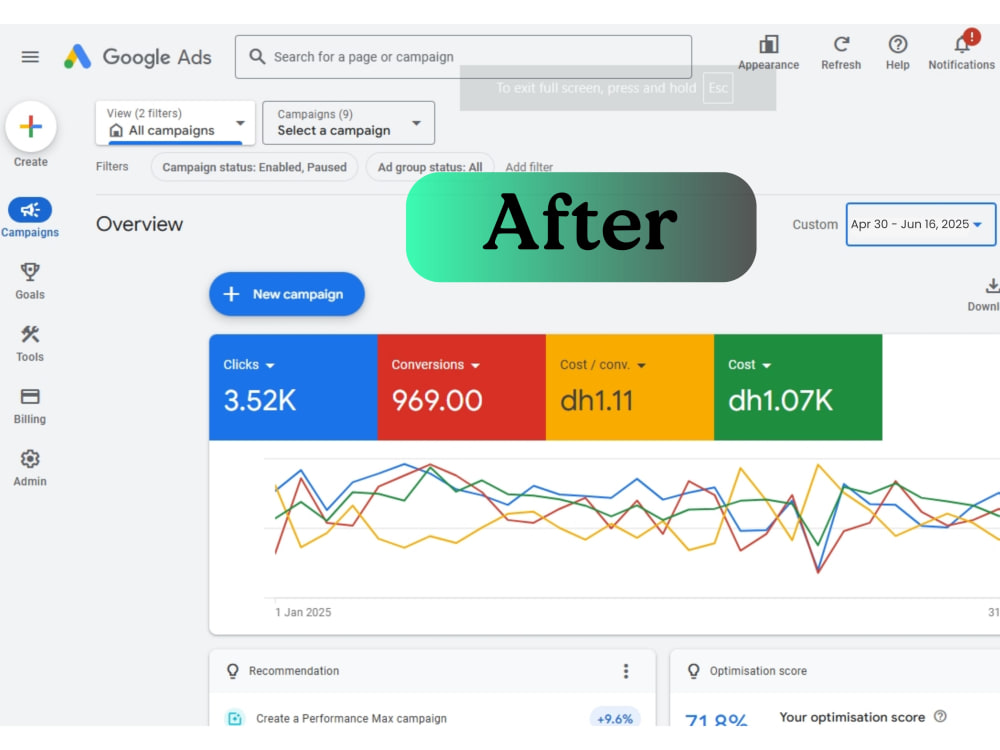Select the blue Clicks scorecard
Viewport: 1000px width, 750px height.
tap(293, 387)
